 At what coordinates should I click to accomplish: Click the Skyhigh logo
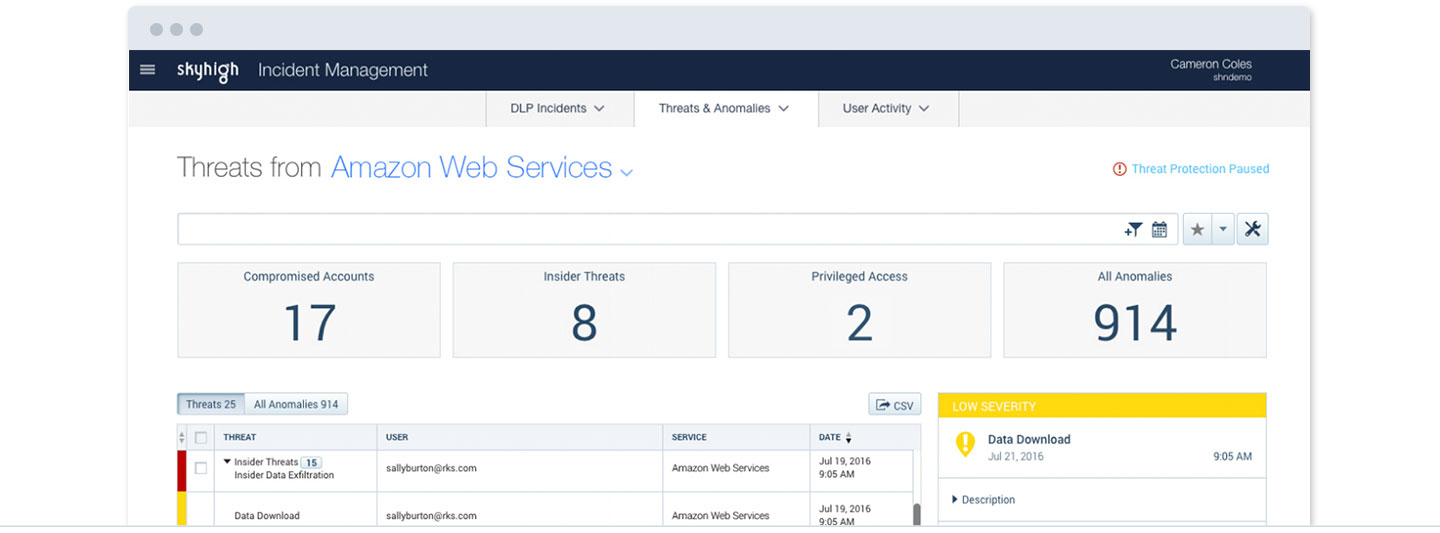(208, 71)
